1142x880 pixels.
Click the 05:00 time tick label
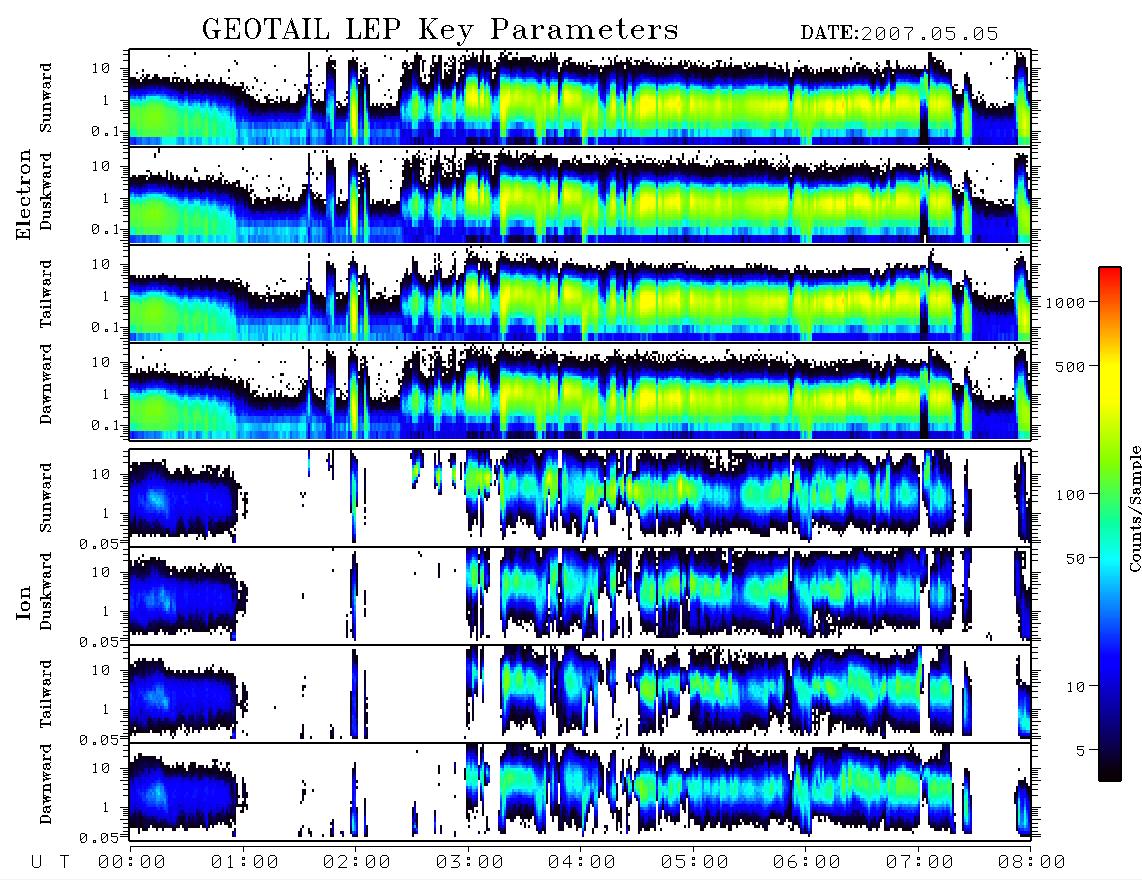pos(695,863)
